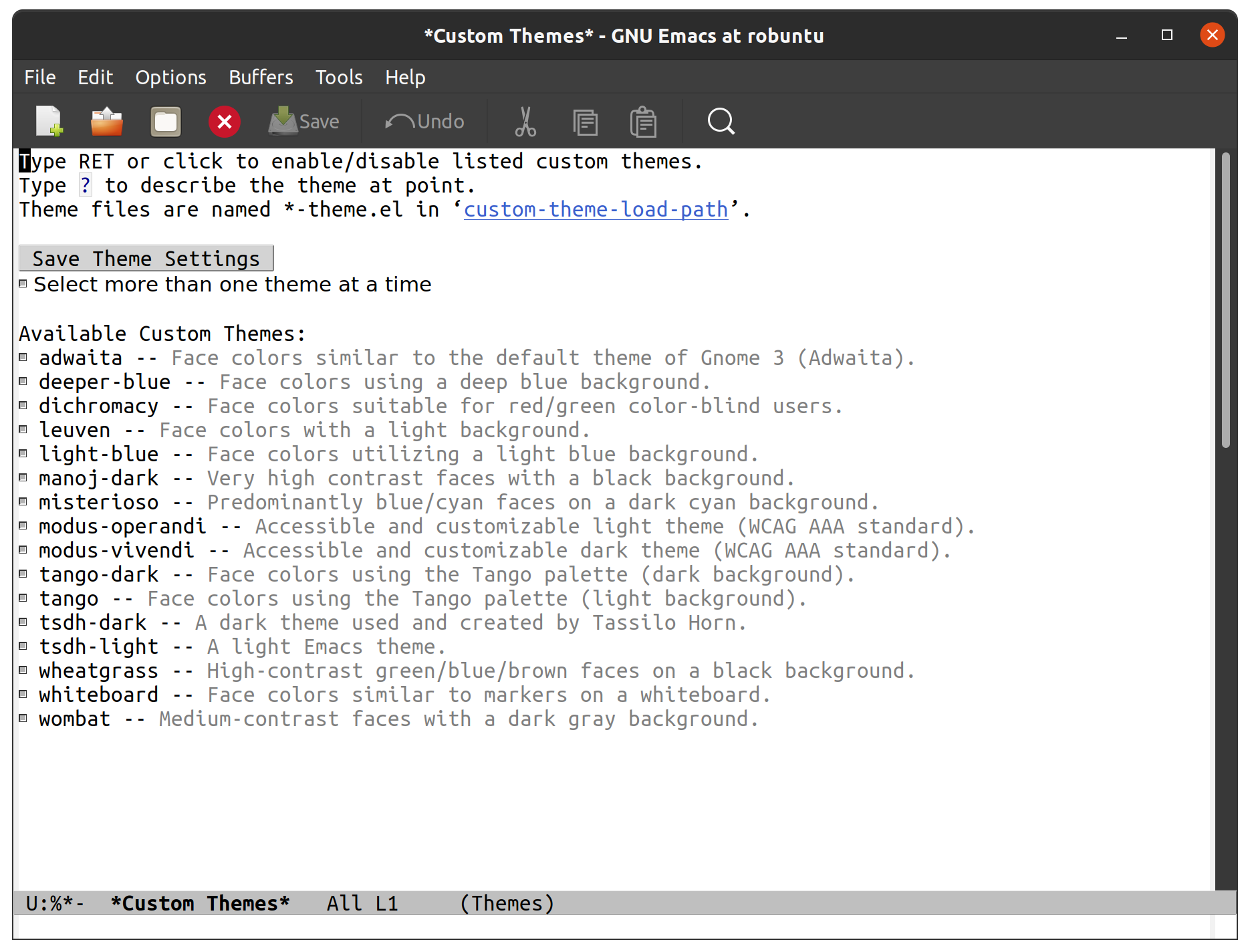Click the Copy toolbar icon
Screen dimensions: 1250x952
coord(586,122)
